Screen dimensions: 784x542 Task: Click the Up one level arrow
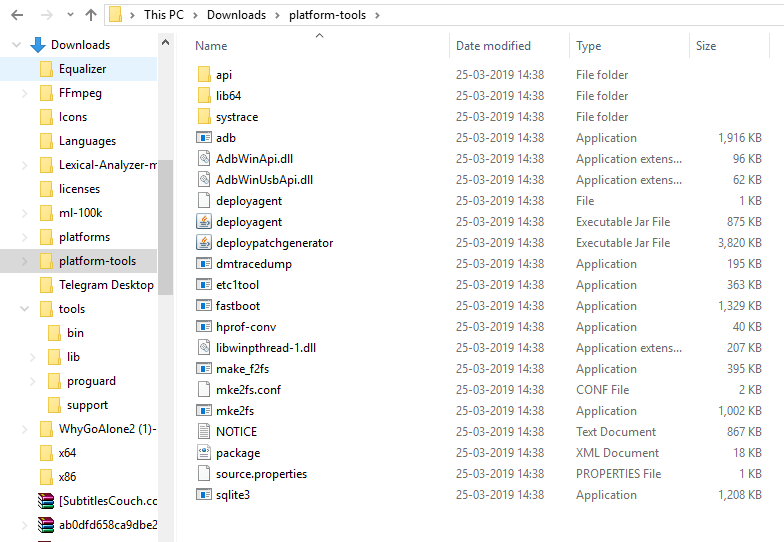pyautogui.click(x=91, y=15)
